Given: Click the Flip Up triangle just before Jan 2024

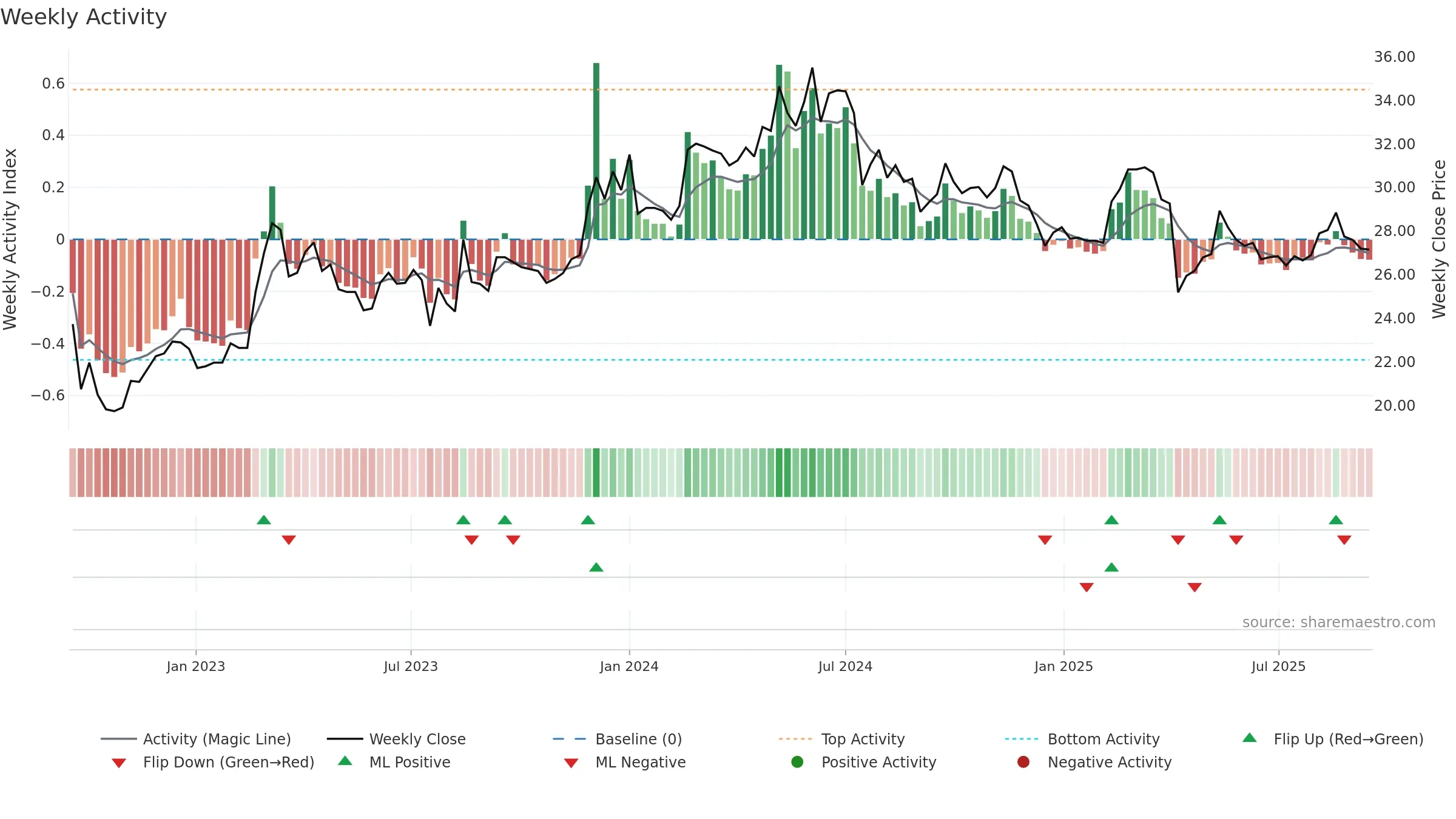Looking at the screenshot, I should point(588,520).
